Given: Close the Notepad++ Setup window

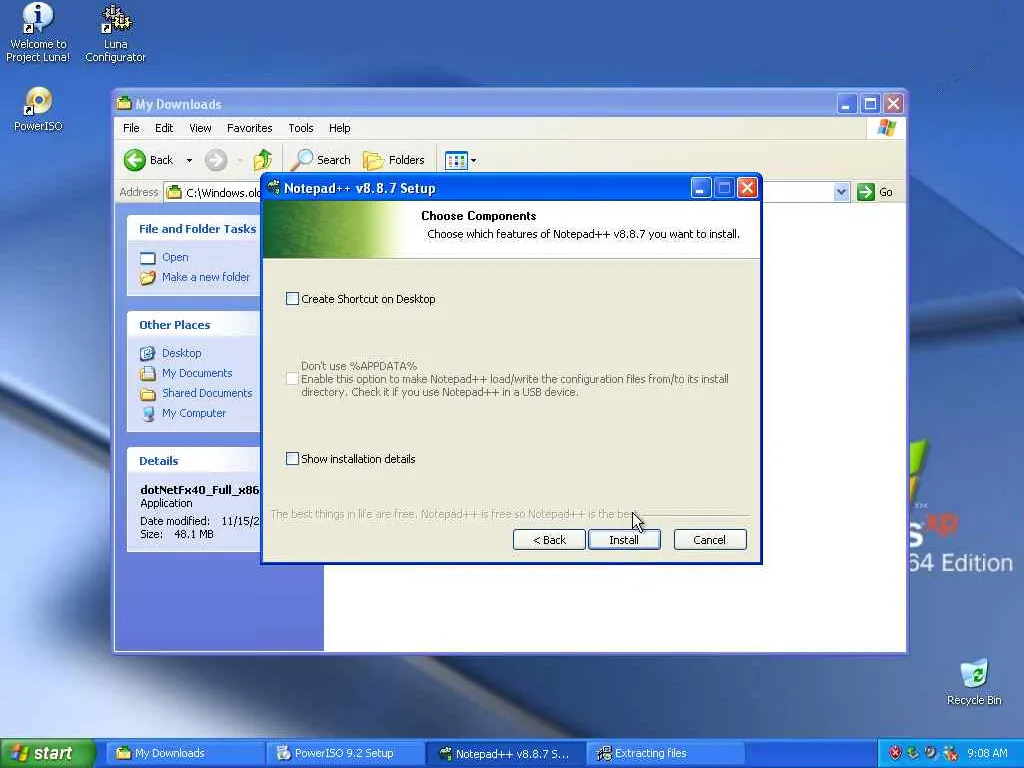Looking at the screenshot, I should (747, 189).
